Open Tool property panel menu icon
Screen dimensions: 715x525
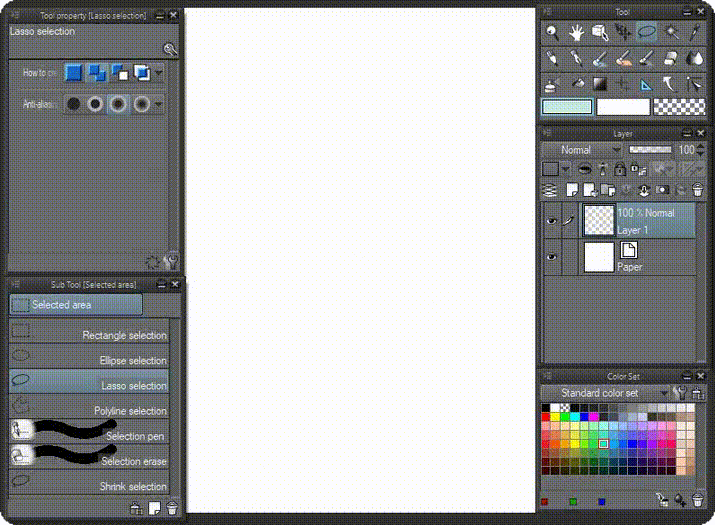point(14,15)
